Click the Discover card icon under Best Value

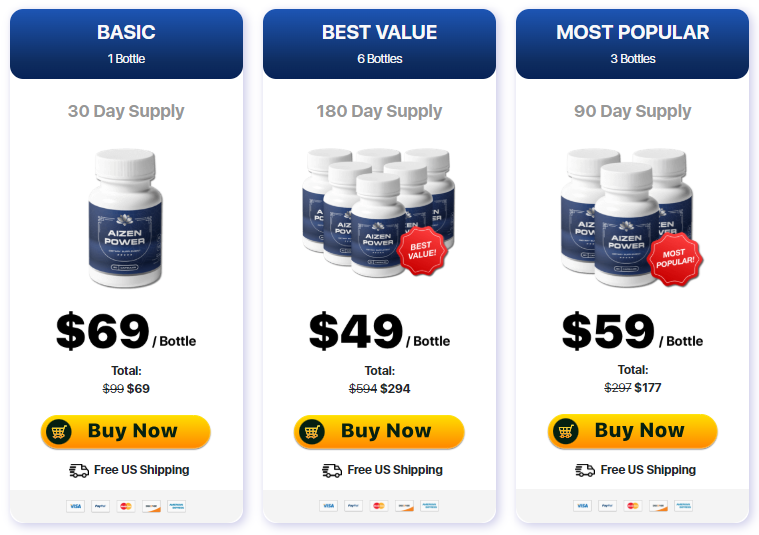point(404,506)
